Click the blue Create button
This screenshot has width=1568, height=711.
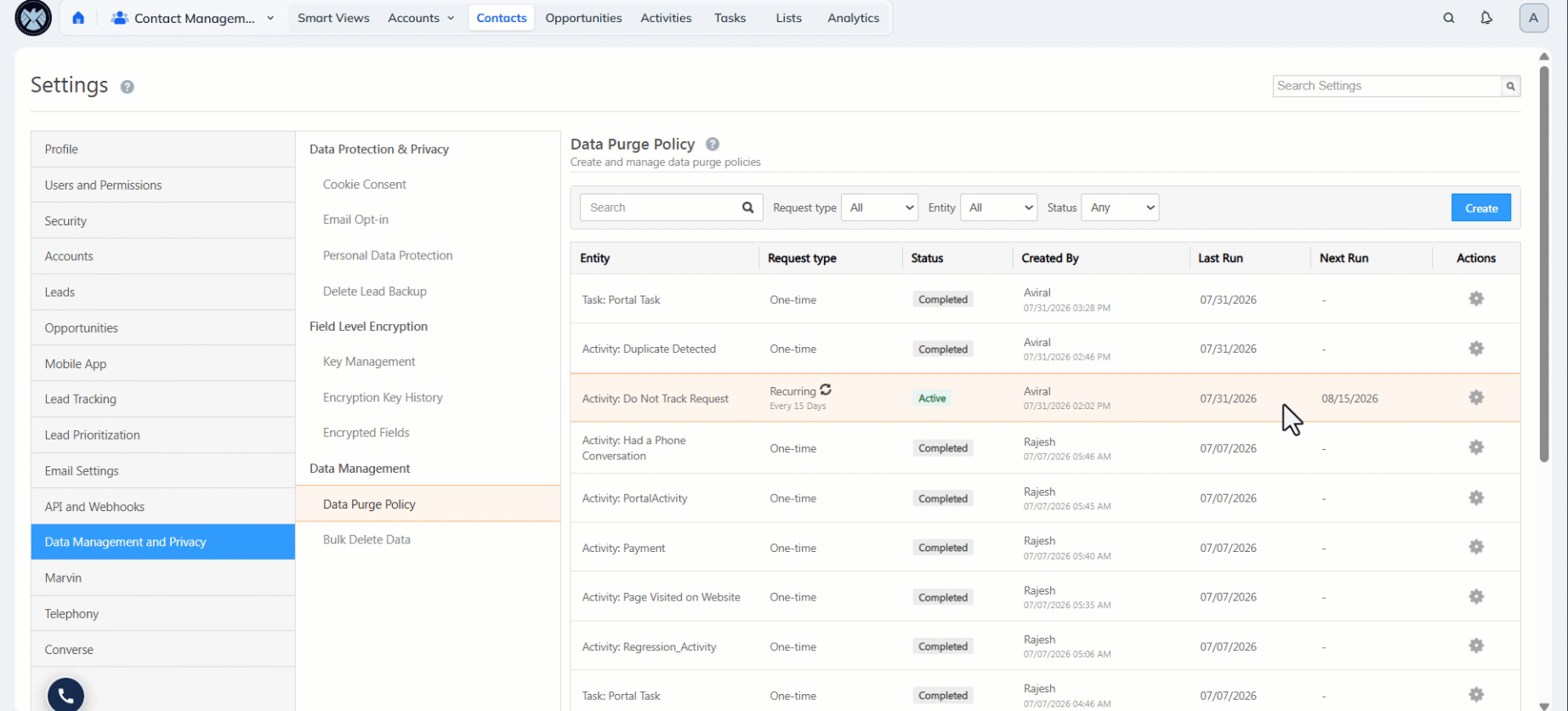click(1481, 208)
